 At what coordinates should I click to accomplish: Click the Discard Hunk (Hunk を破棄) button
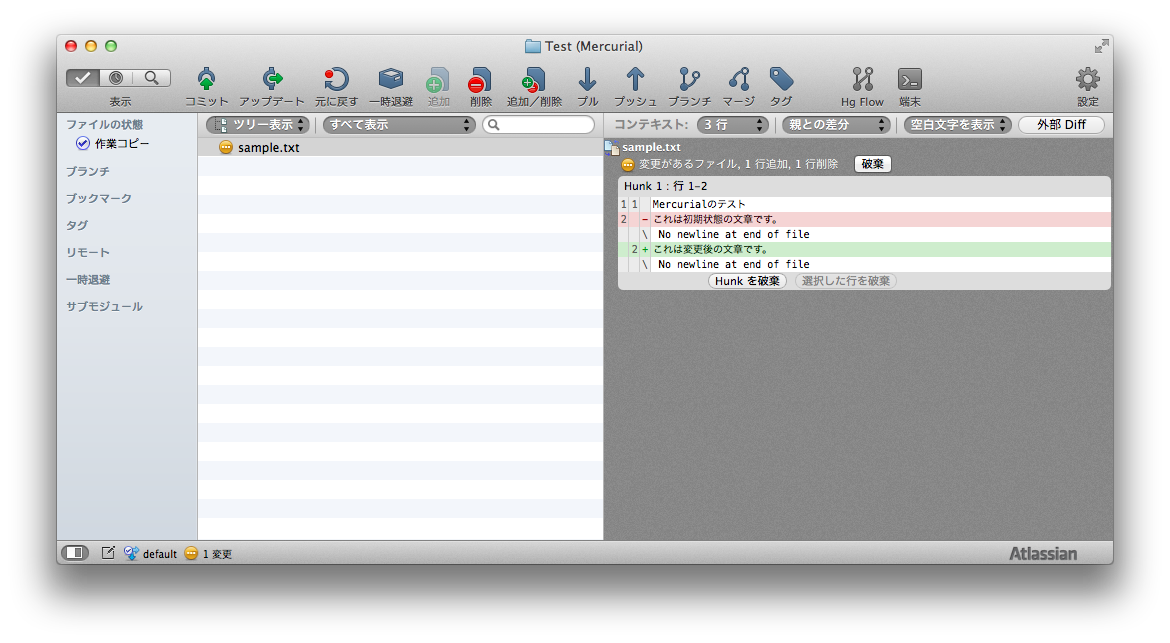(x=747, y=281)
